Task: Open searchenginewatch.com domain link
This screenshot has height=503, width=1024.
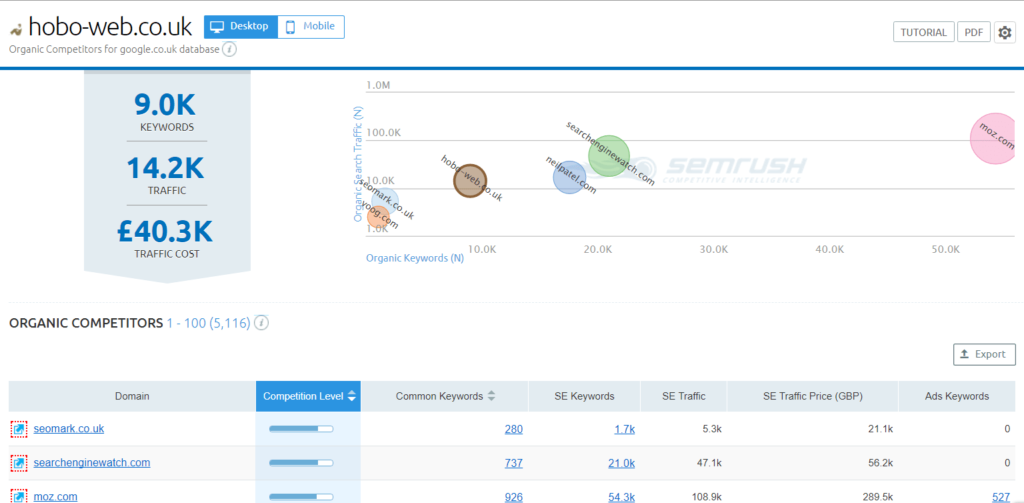Action: tap(91, 462)
